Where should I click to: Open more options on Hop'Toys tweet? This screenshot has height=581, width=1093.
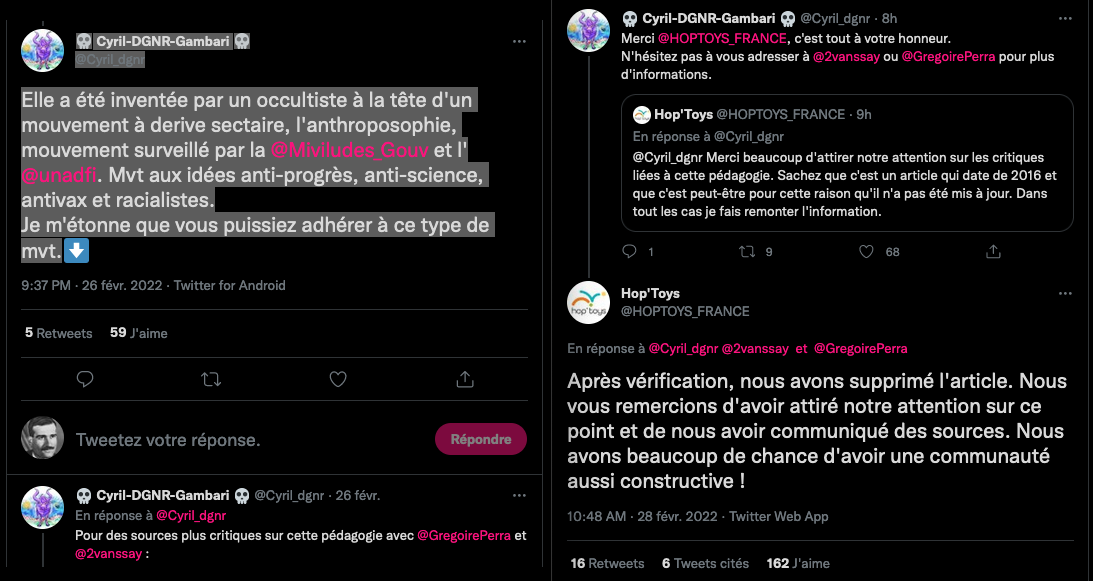[x=1063, y=293]
